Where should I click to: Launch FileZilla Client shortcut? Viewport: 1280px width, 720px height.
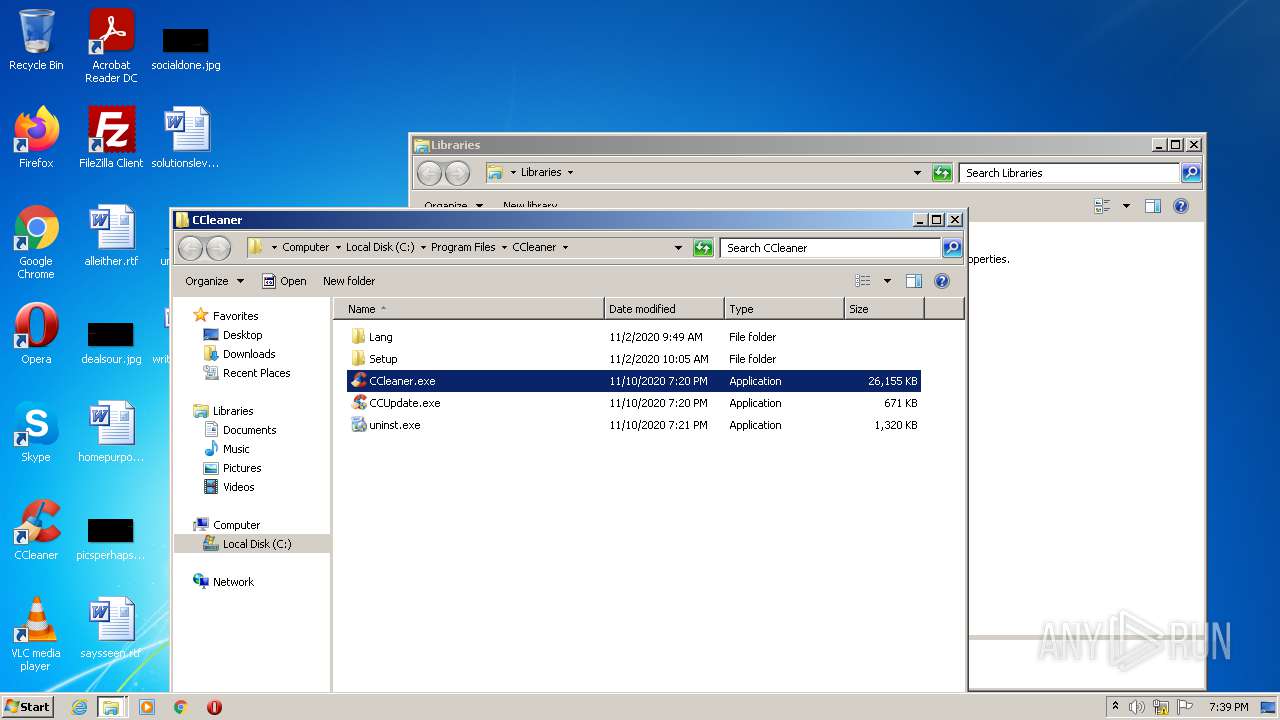pos(111,137)
